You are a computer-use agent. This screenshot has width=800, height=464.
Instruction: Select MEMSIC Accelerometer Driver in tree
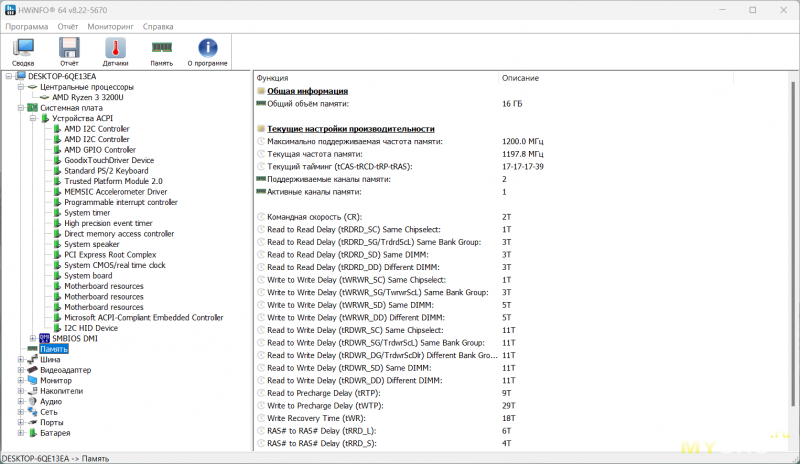point(115,191)
